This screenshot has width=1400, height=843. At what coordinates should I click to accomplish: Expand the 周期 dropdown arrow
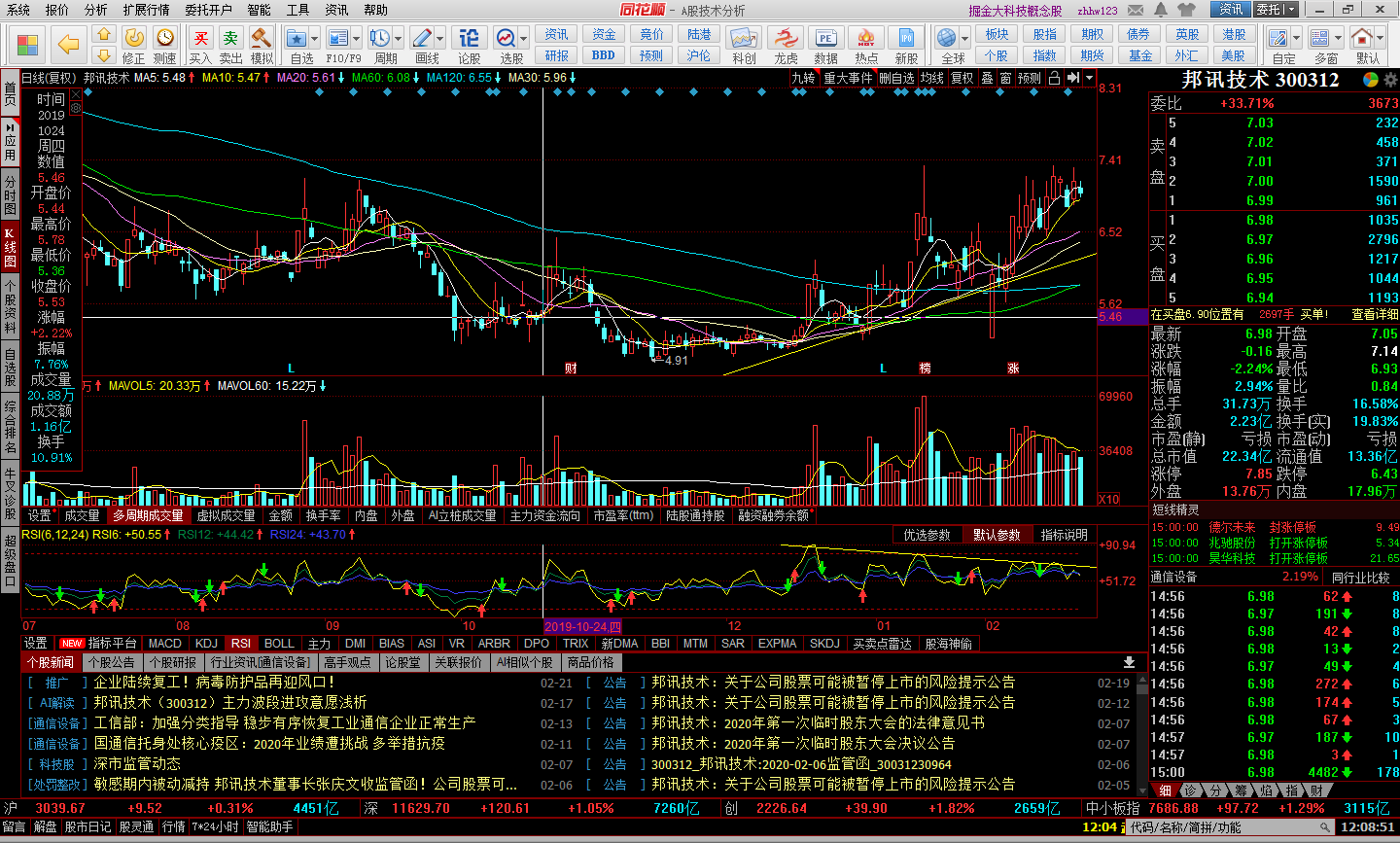point(399,38)
